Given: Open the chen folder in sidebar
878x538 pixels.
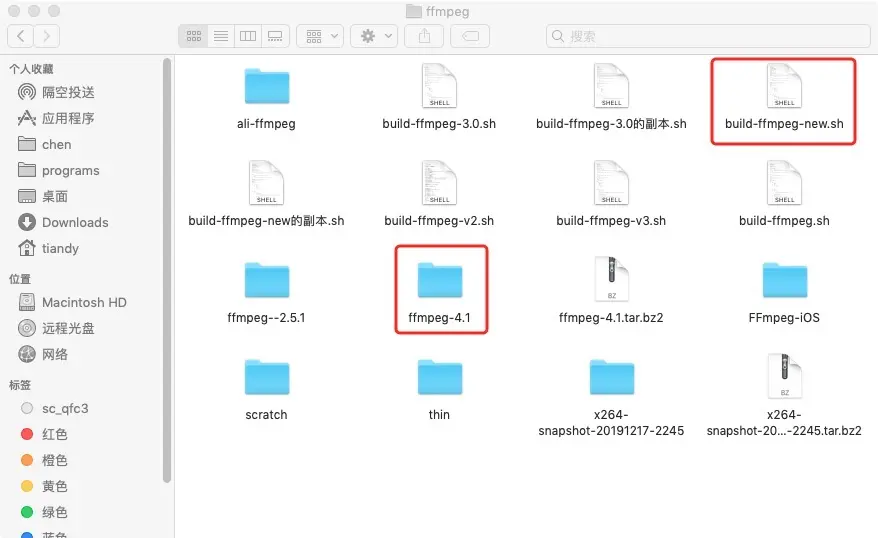Looking at the screenshot, I should click(x=45, y=144).
